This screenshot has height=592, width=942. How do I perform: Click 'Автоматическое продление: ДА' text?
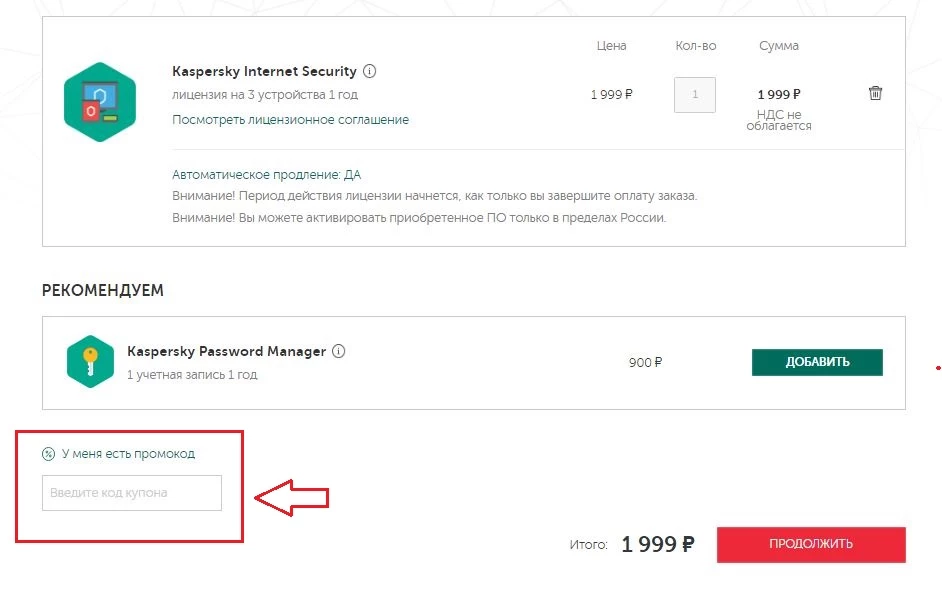click(266, 175)
